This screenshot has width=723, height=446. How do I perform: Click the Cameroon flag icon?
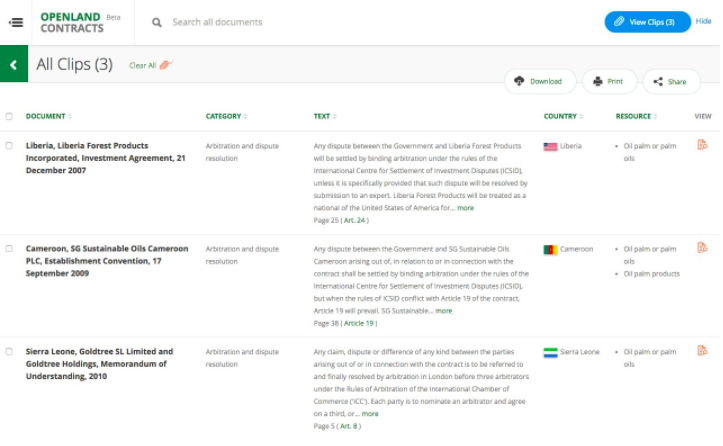550,250
